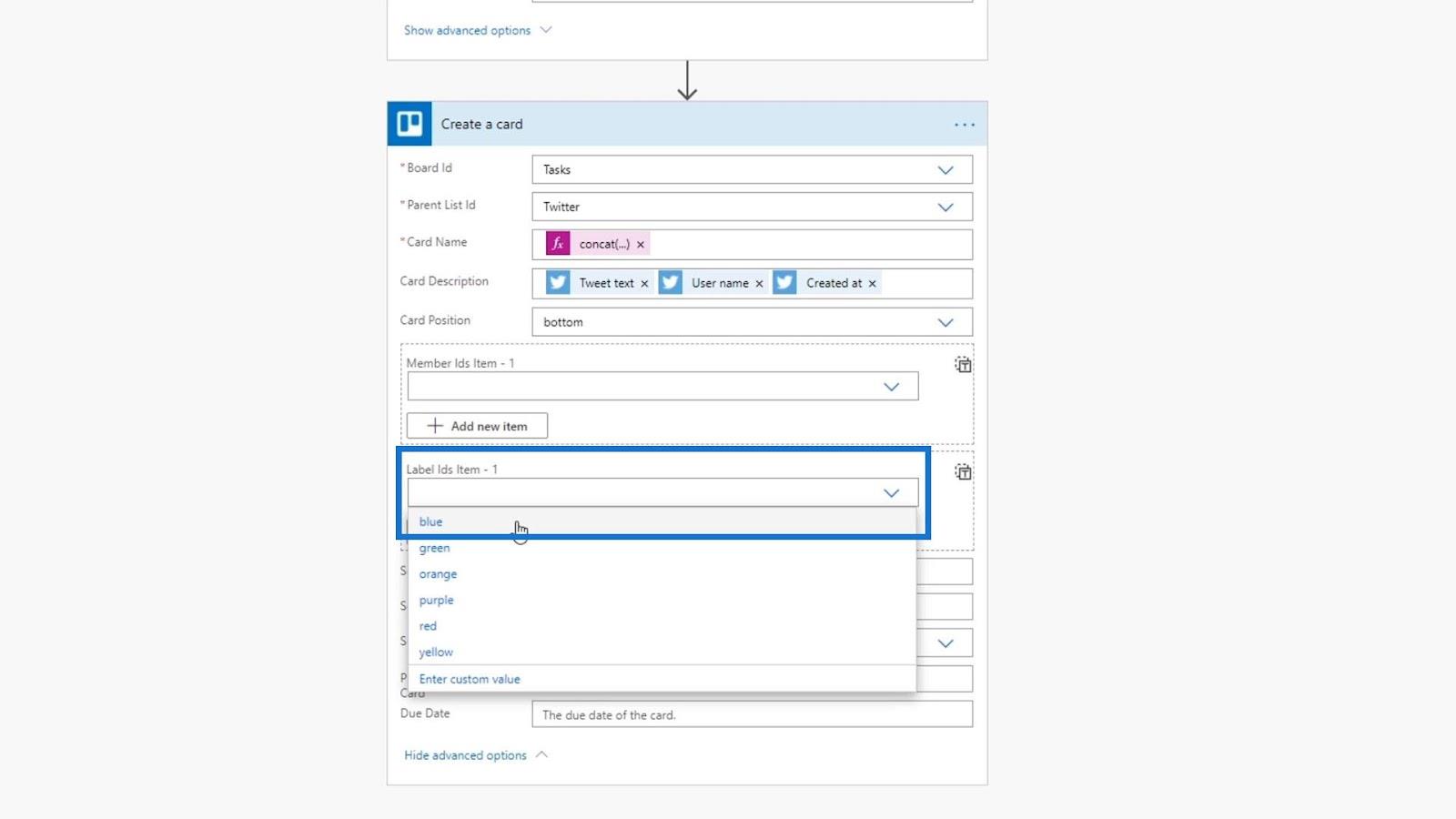Screen dimensions: 1456x819
Task: Collapse the Label Ids Item - 1 dropdown
Action: pos(891,493)
